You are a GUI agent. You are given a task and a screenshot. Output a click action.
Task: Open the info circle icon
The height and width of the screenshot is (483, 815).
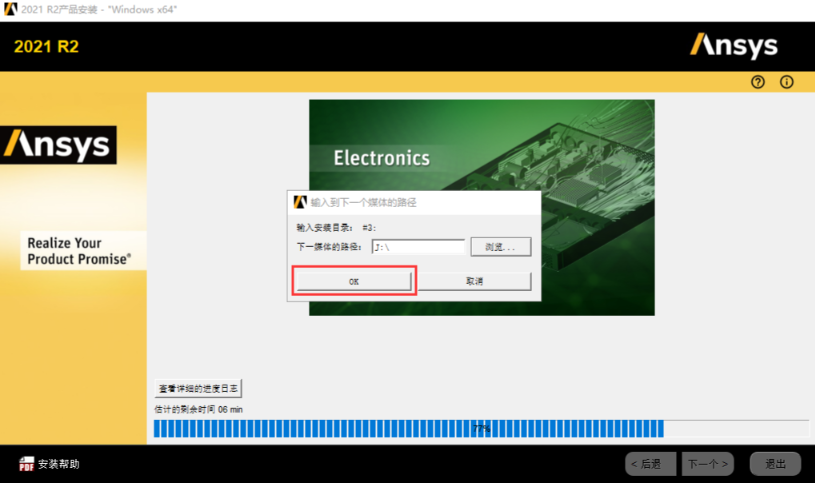[x=786, y=82]
